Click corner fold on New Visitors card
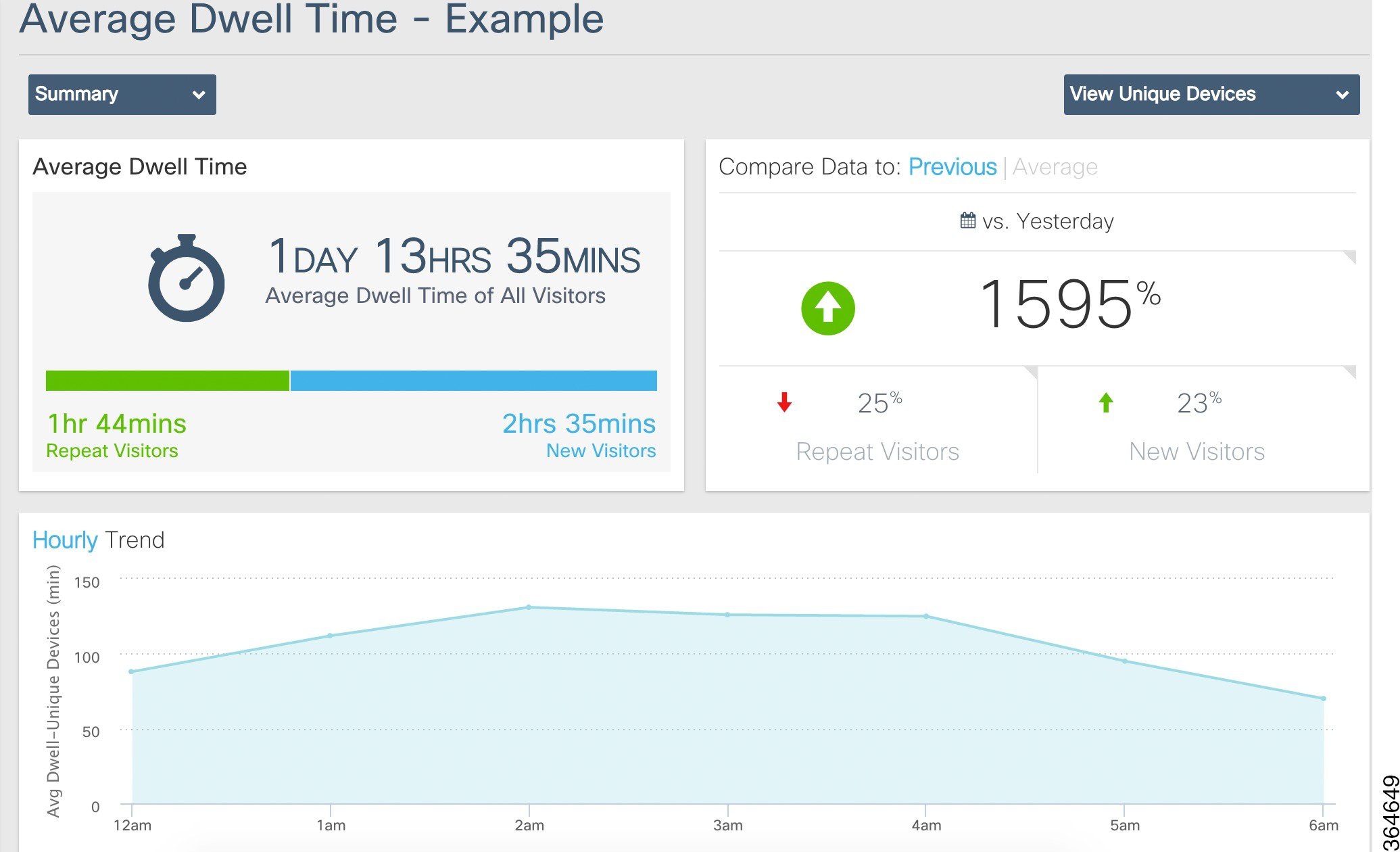This screenshot has width=1400, height=852. click(x=1350, y=371)
